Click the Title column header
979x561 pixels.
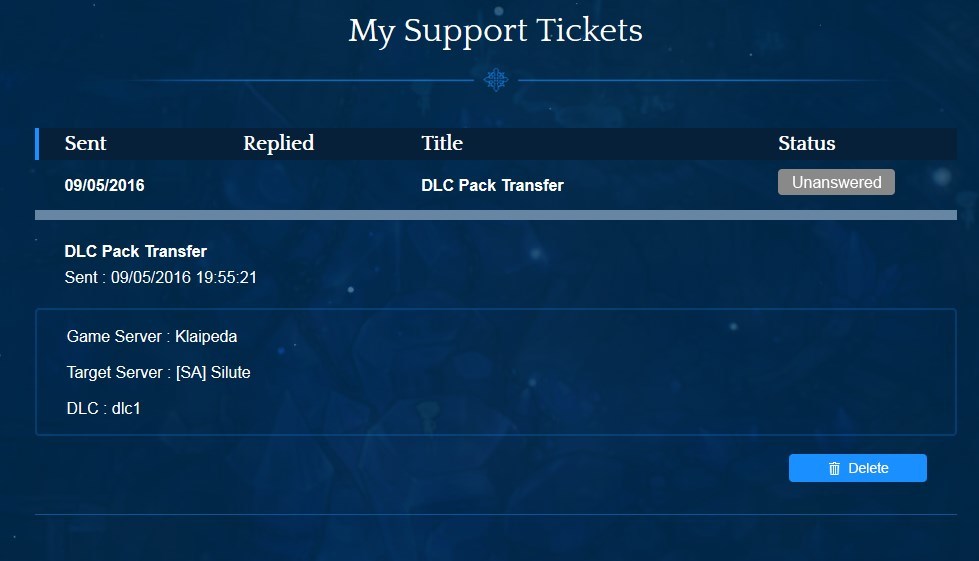pos(442,143)
